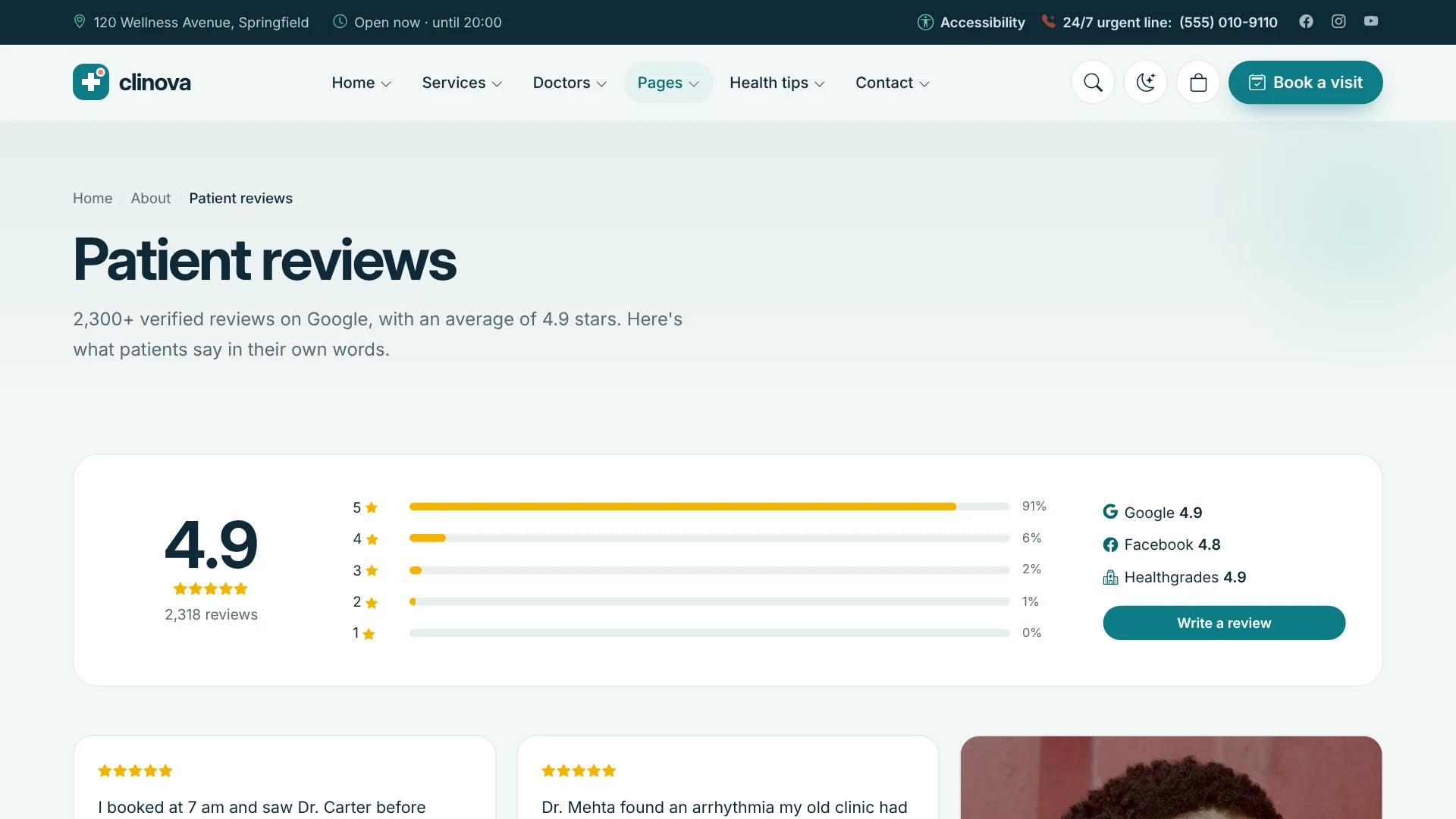Click the Healthgrades 4.9 rating text
Image resolution: width=1456 pixels, height=819 pixels.
point(1185,577)
